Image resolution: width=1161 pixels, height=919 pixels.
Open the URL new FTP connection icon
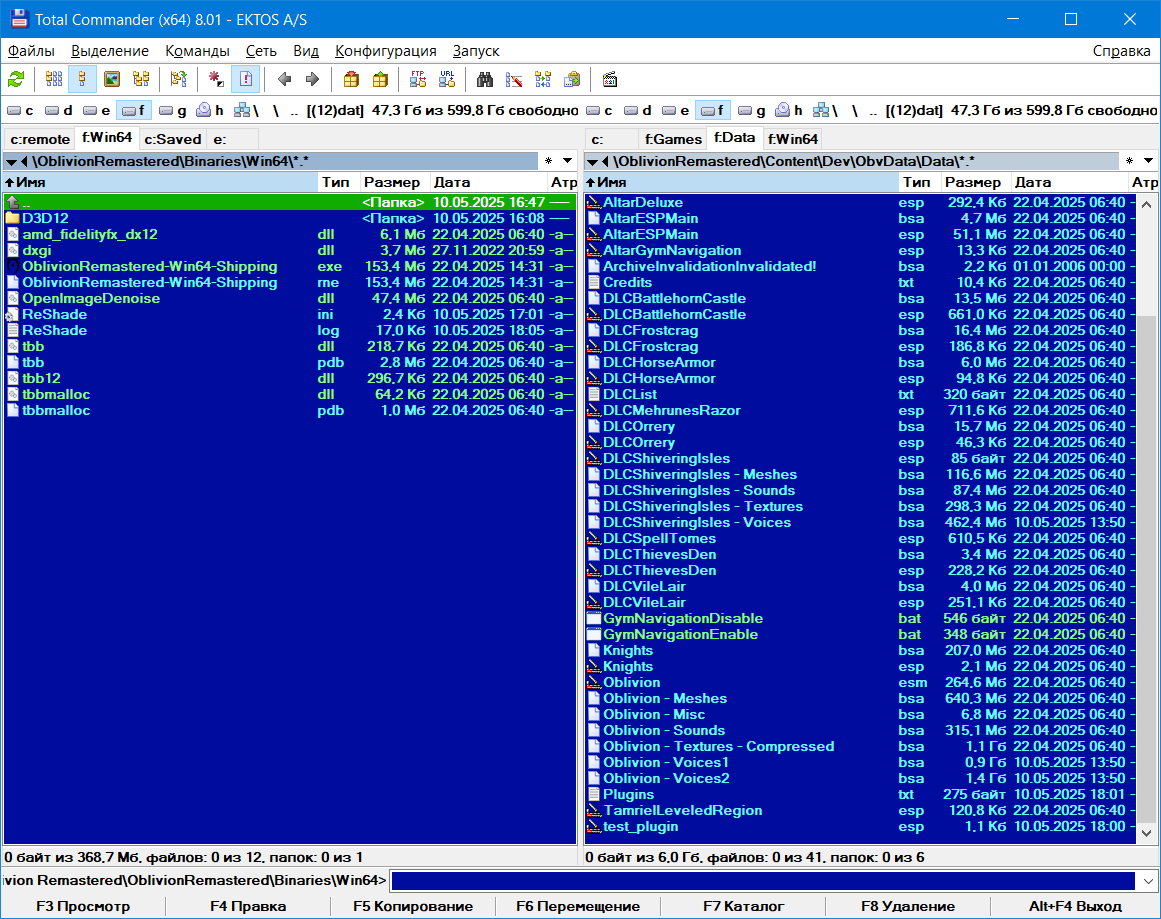tap(447, 79)
